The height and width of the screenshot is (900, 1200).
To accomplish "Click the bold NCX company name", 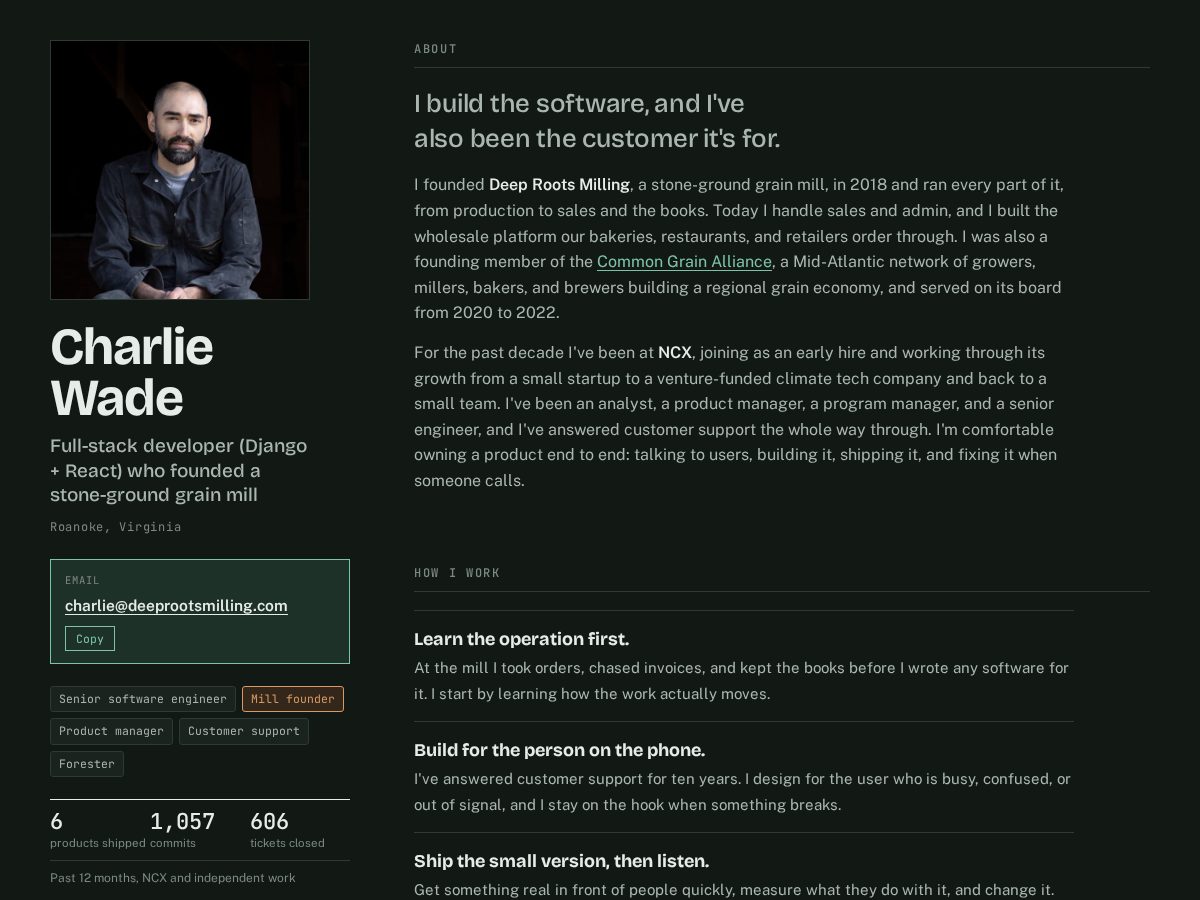I will [x=675, y=352].
